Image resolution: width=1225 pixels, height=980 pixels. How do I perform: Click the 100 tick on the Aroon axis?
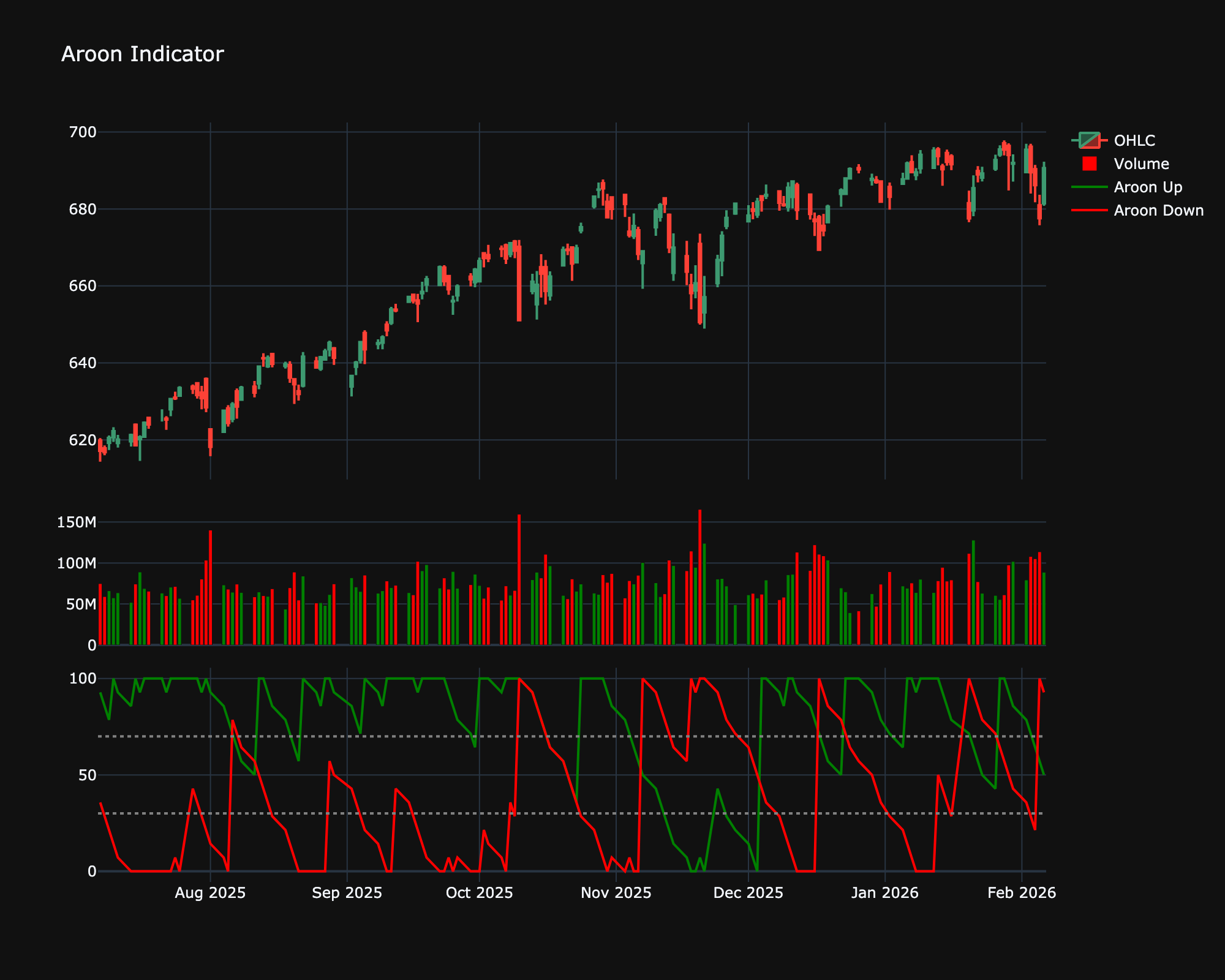click(x=83, y=678)
